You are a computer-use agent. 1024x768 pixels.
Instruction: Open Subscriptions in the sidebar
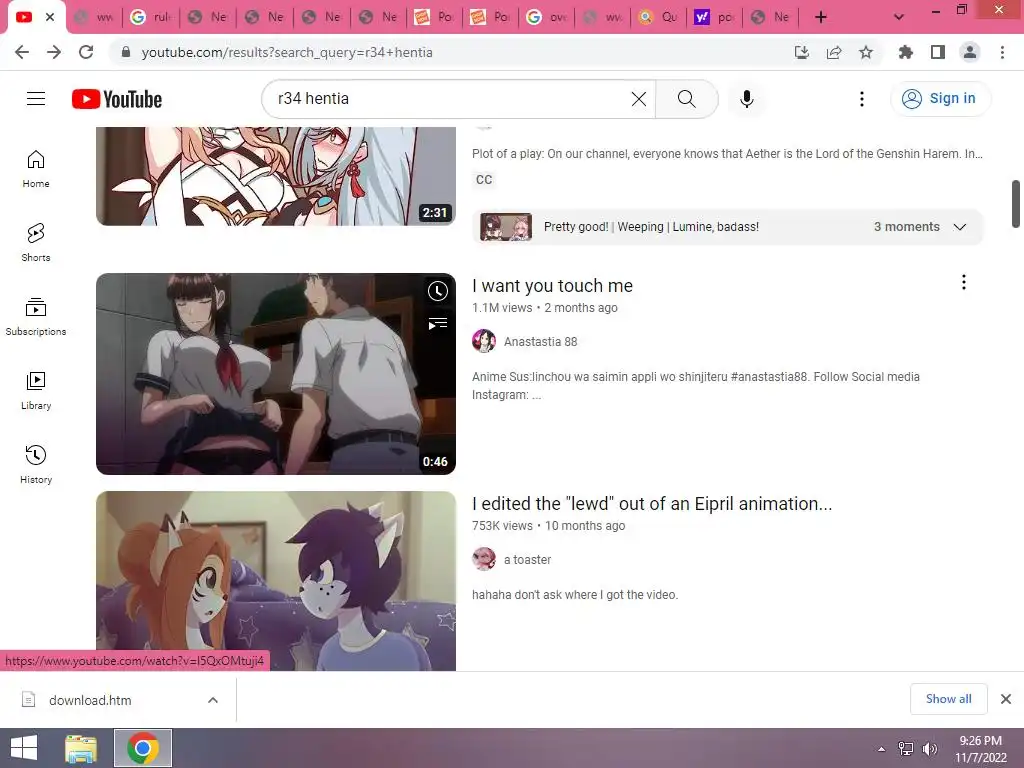tap(36, 316)
